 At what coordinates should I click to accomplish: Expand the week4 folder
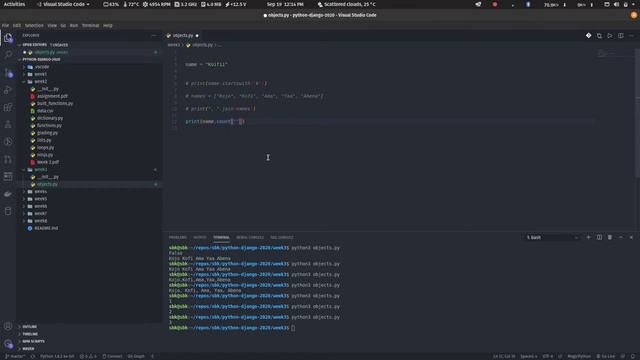tap(40, 191)
